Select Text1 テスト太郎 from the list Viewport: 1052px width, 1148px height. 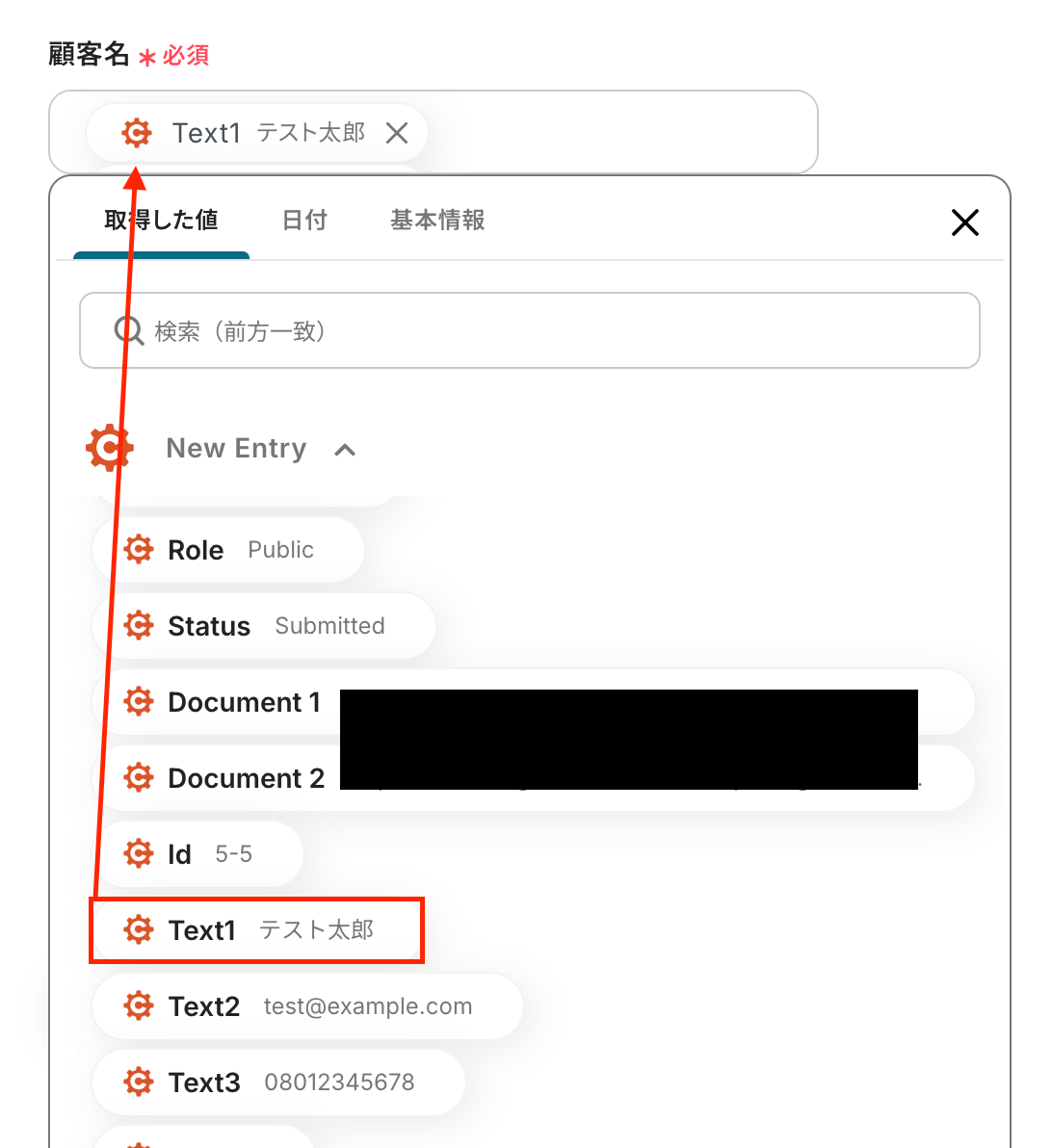click(x=257, y=930)
